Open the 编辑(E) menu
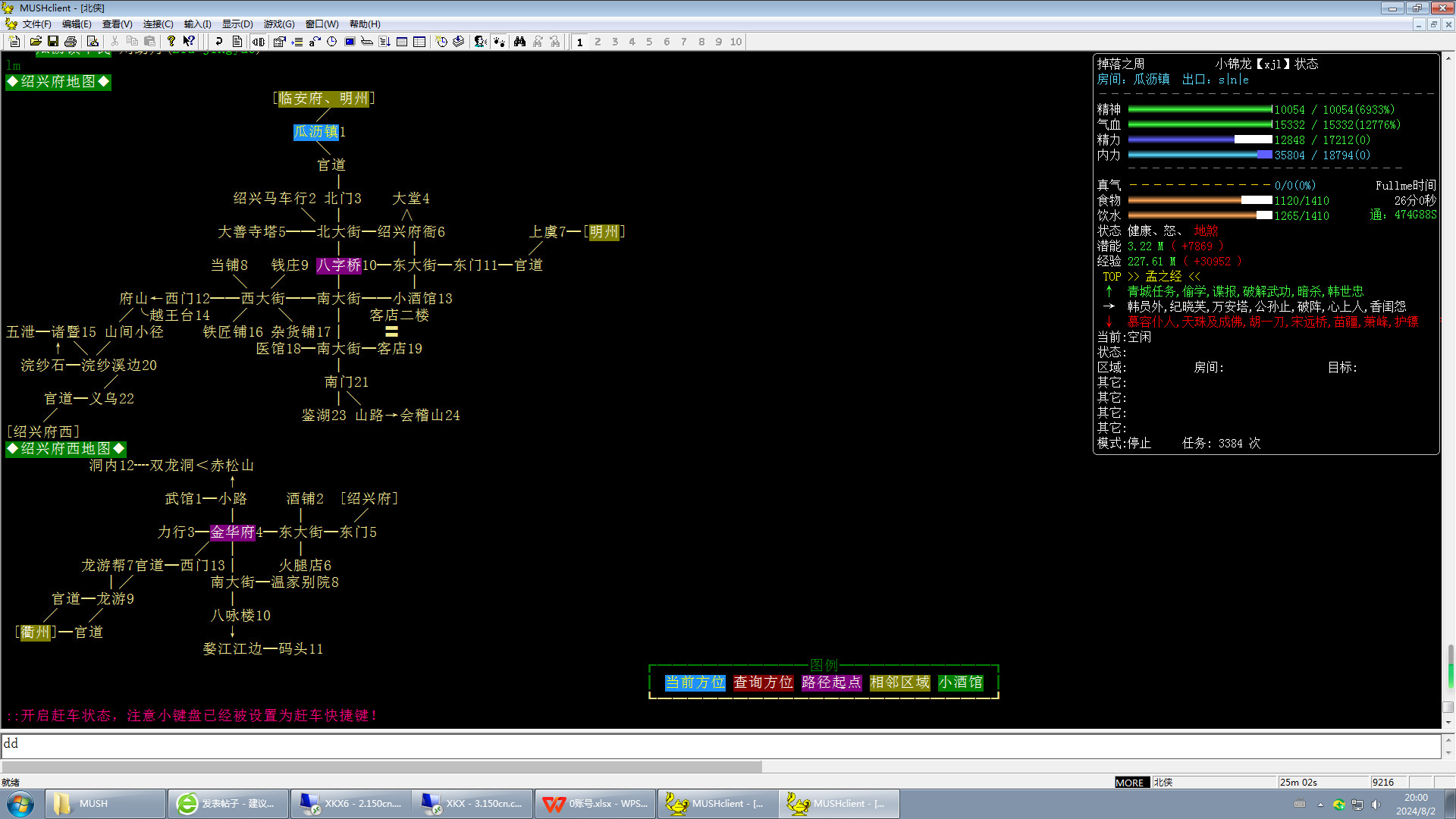The image size is (1456, 819). point(77,24)
